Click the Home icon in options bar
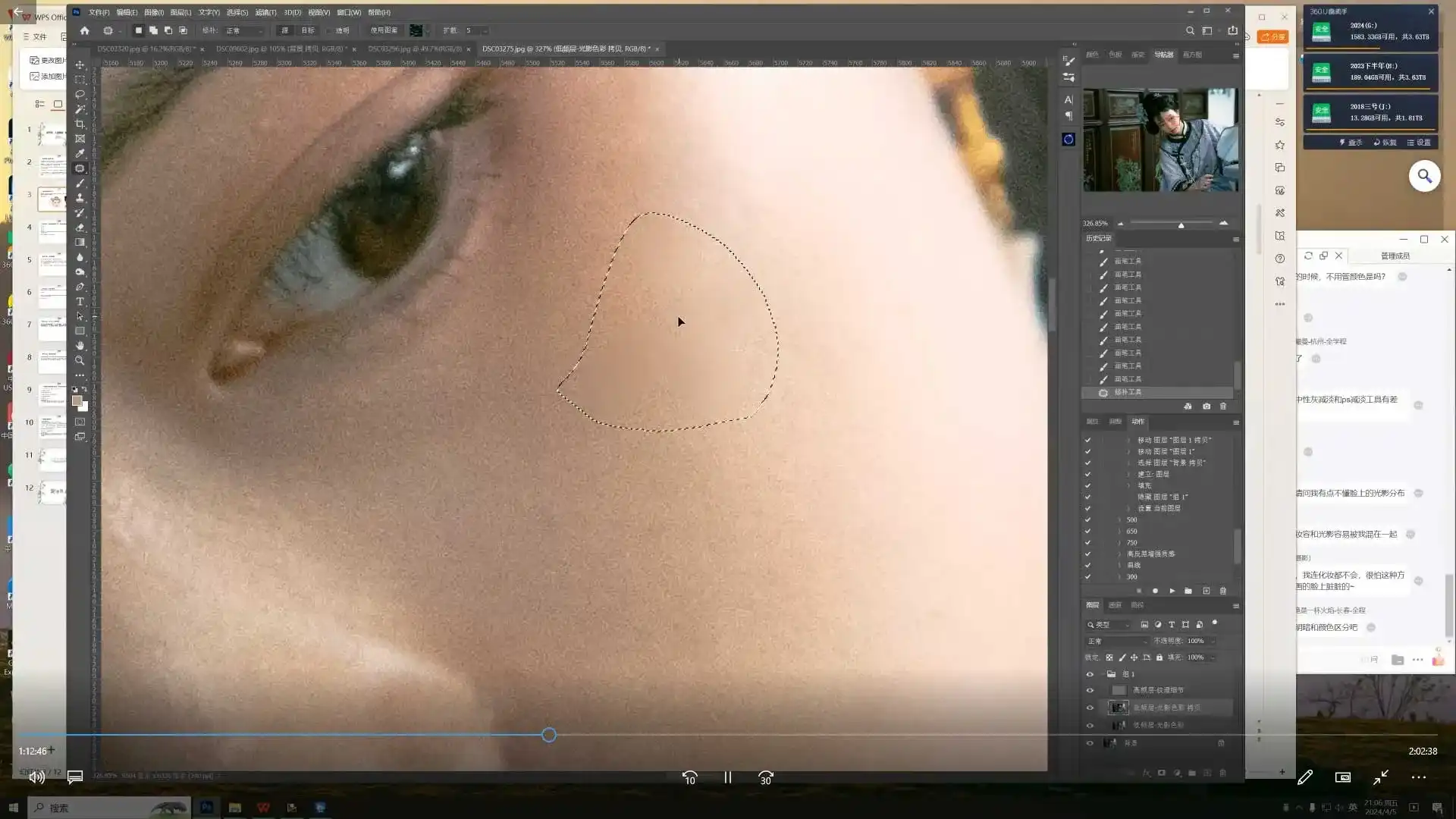1456x819 pixels. pyautogui.click(x=85, y=30)
